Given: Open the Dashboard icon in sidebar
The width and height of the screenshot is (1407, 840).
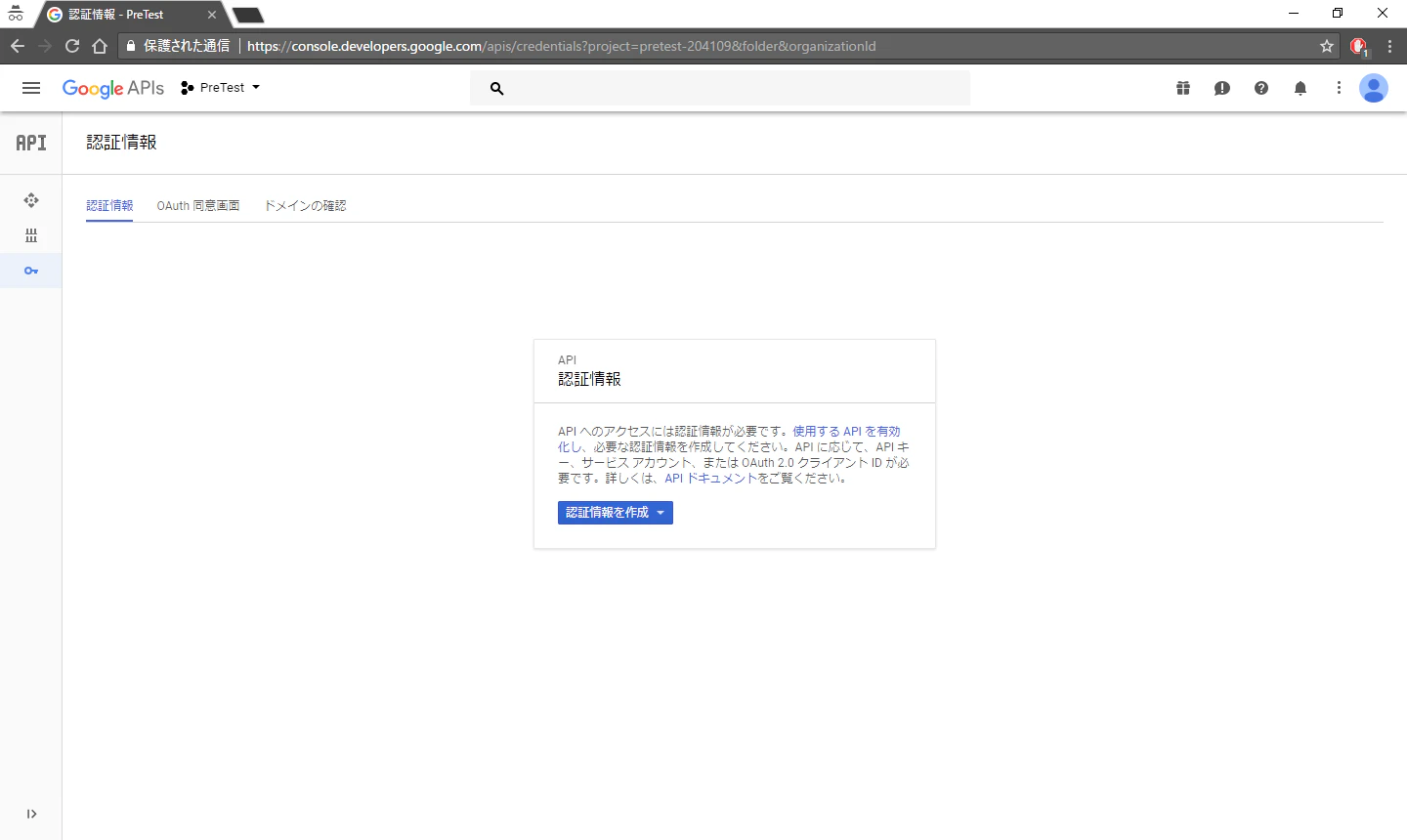Looking at the screenshot, I should [x=31, y=200].
